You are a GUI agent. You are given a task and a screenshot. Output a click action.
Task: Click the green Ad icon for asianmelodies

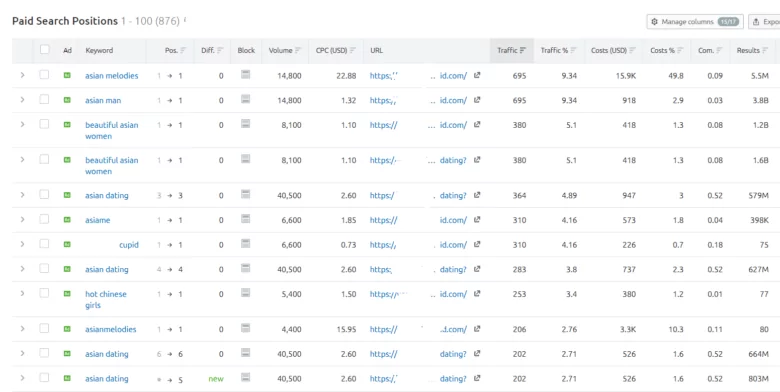tap(67, 329)
